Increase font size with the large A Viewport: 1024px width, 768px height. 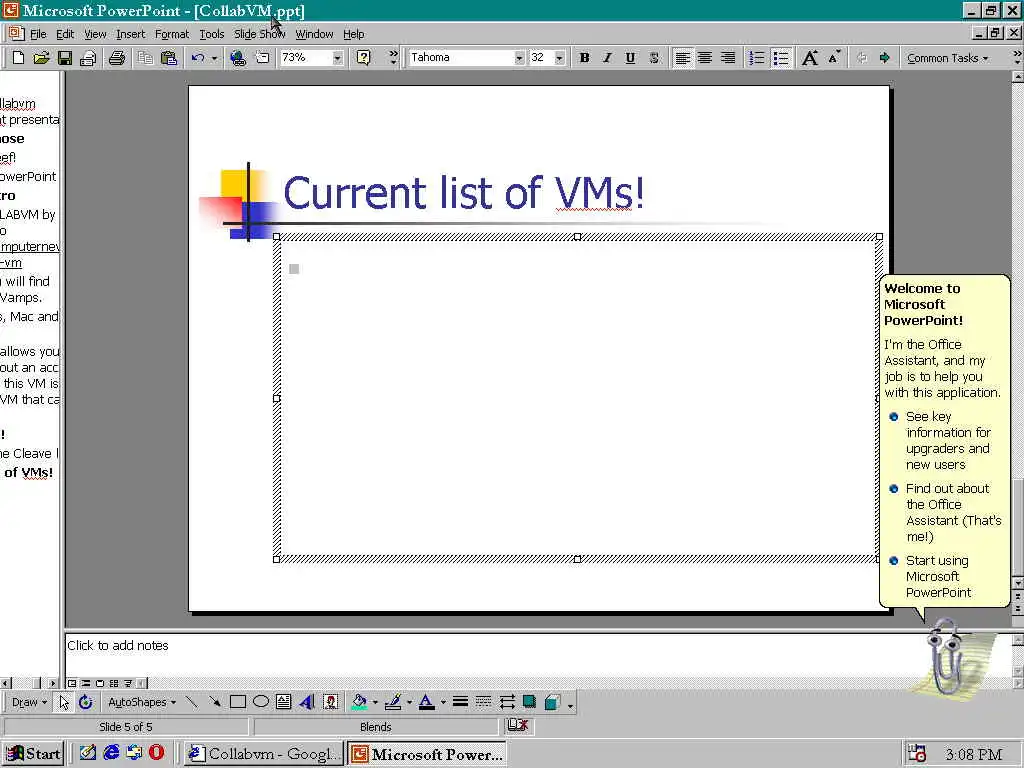pos(810,58)
